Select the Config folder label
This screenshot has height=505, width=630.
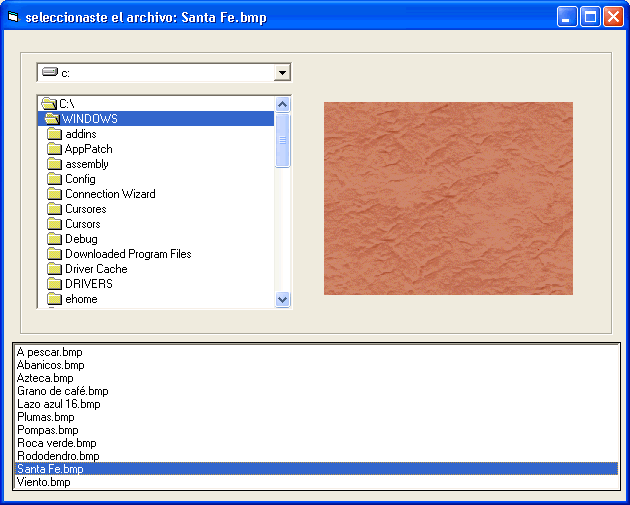80,179
